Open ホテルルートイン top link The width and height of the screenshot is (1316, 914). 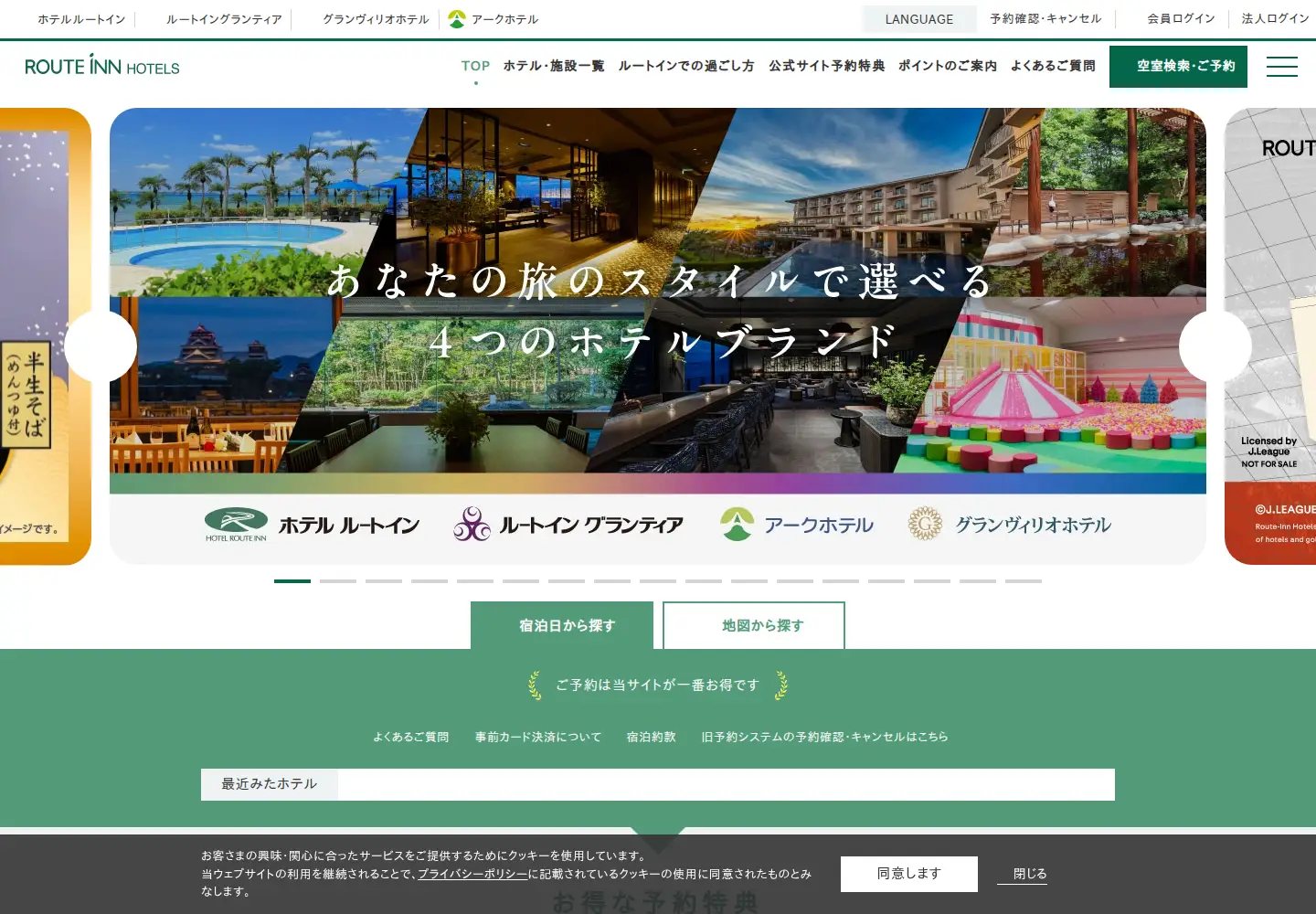coord(81,19)
